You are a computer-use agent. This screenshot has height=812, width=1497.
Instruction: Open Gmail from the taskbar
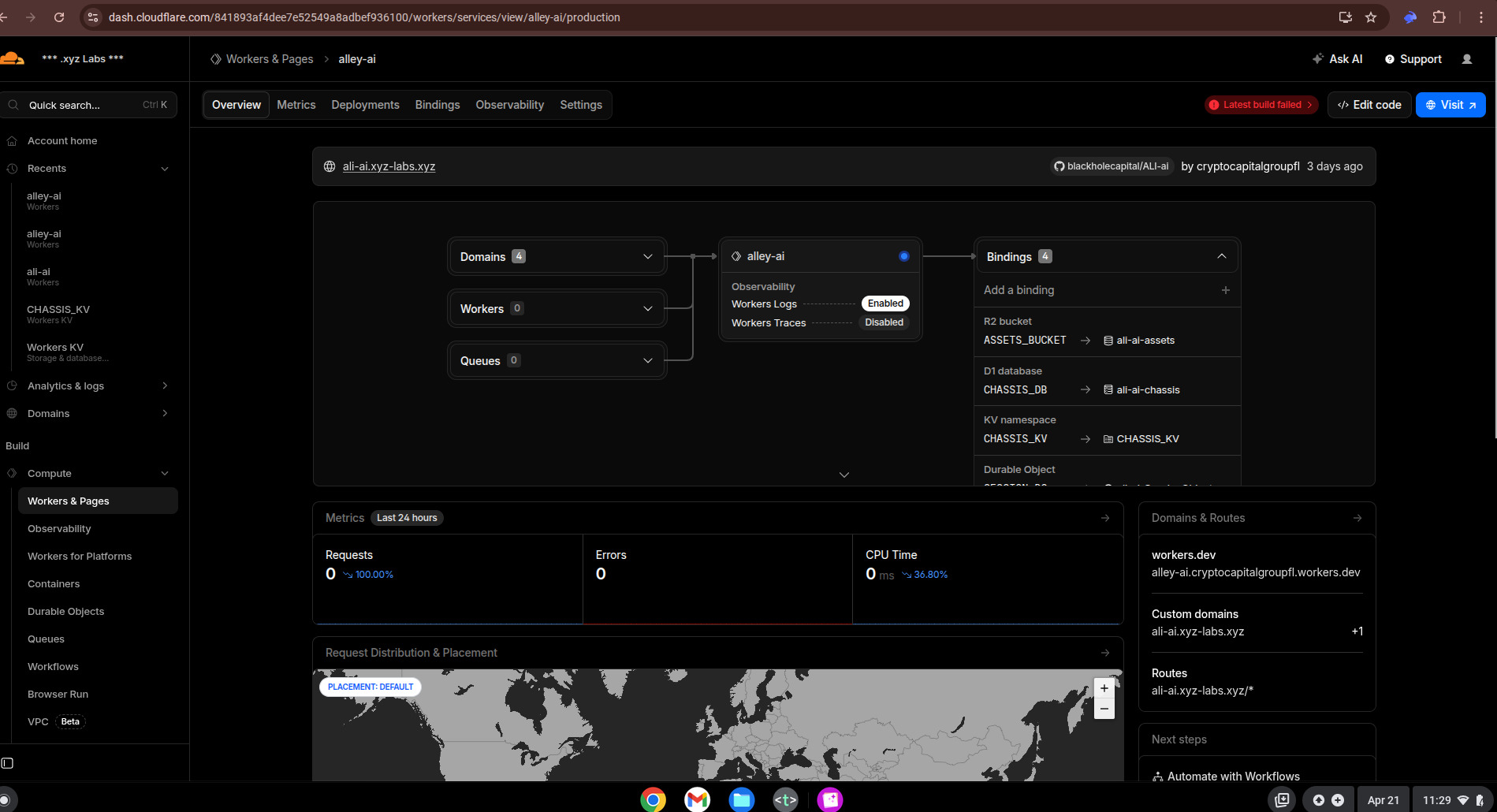pos(697,799)
